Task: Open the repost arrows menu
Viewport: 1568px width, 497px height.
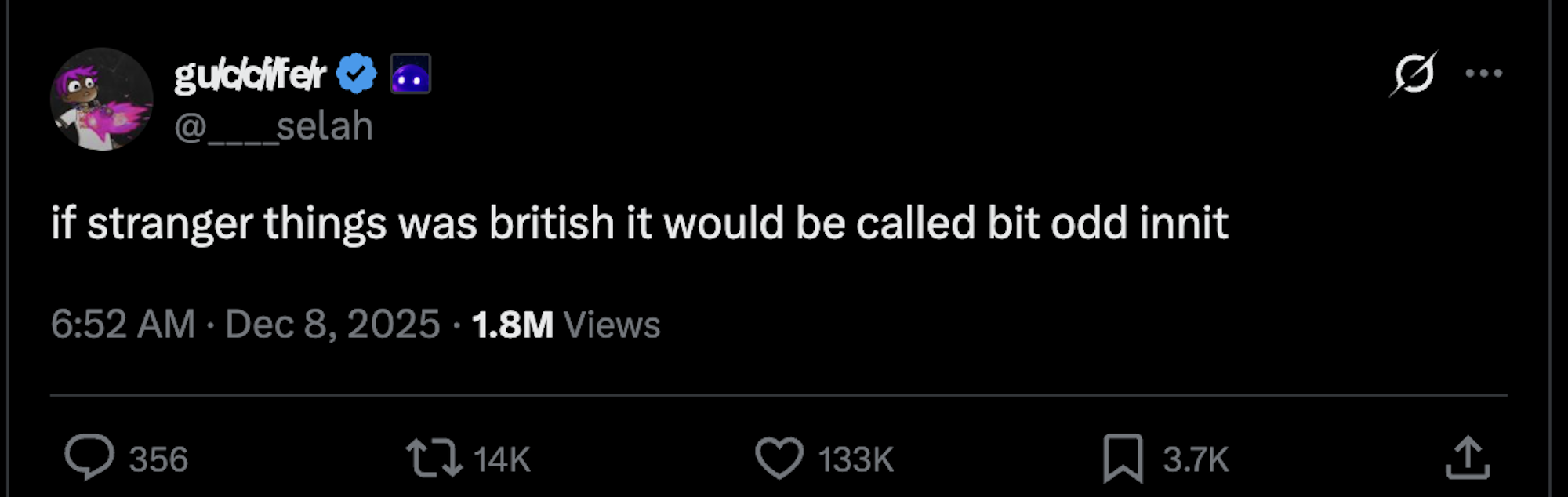Action: tap(434, 458)
